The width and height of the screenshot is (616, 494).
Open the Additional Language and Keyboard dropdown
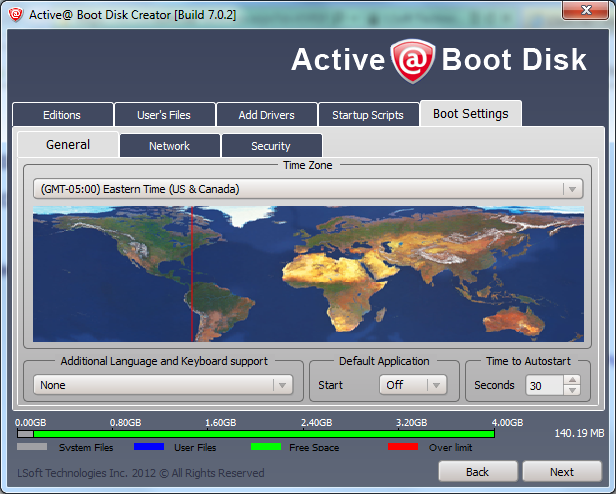point(163,385)
